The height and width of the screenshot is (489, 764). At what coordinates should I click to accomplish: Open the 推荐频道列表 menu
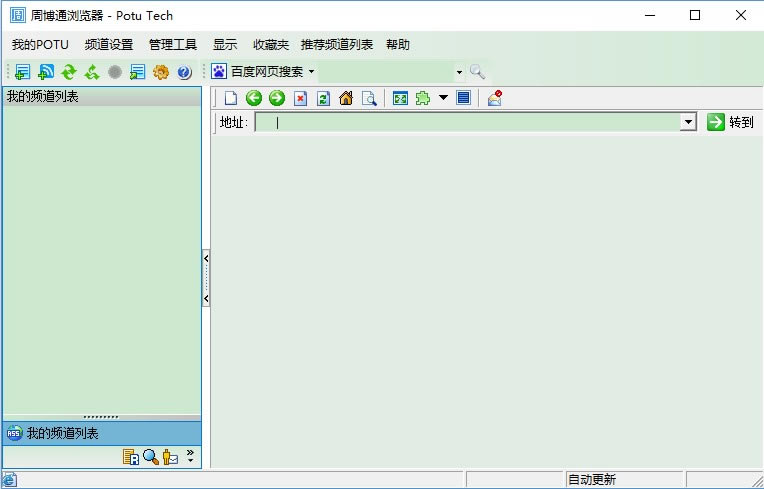[337, 45]
